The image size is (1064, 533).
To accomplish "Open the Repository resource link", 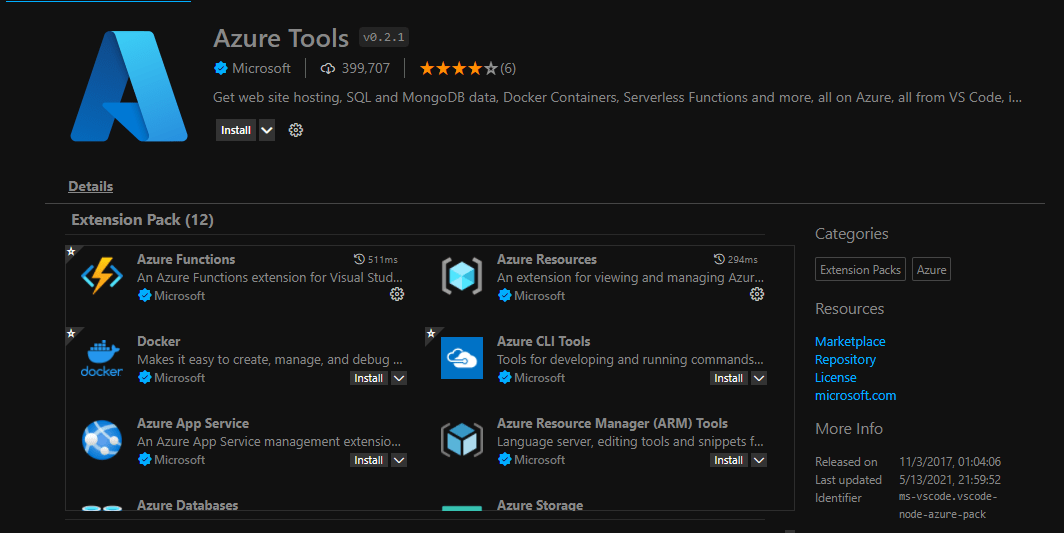I will (846, 360).
